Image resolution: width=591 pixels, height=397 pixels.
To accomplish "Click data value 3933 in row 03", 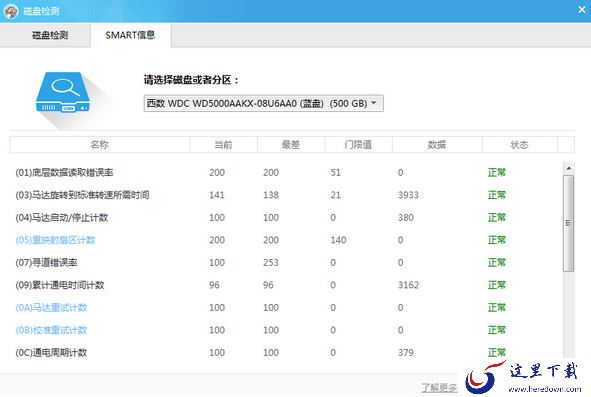I will tap(408, 195).
